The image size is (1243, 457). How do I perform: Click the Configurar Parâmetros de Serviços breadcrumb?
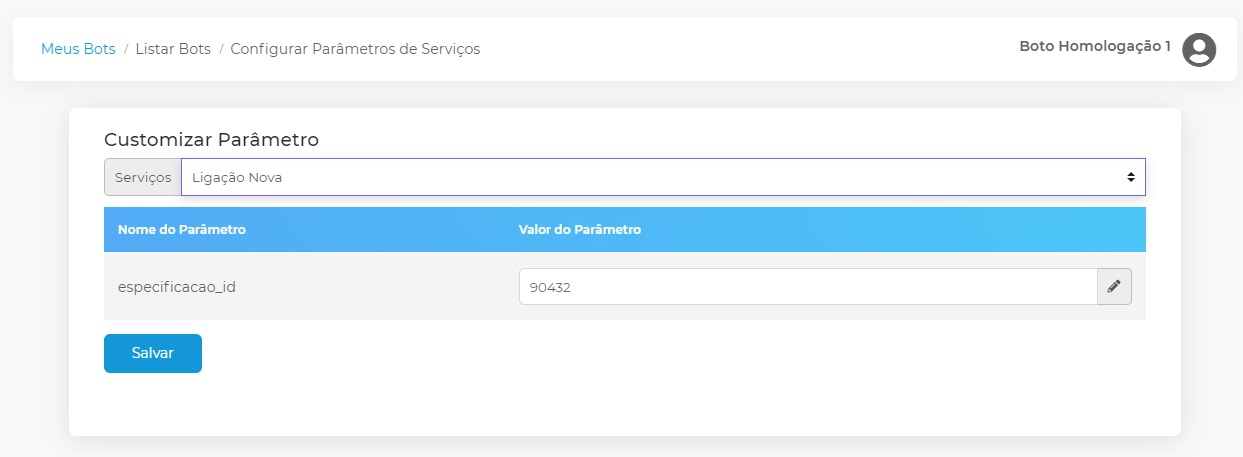[355, 48]
